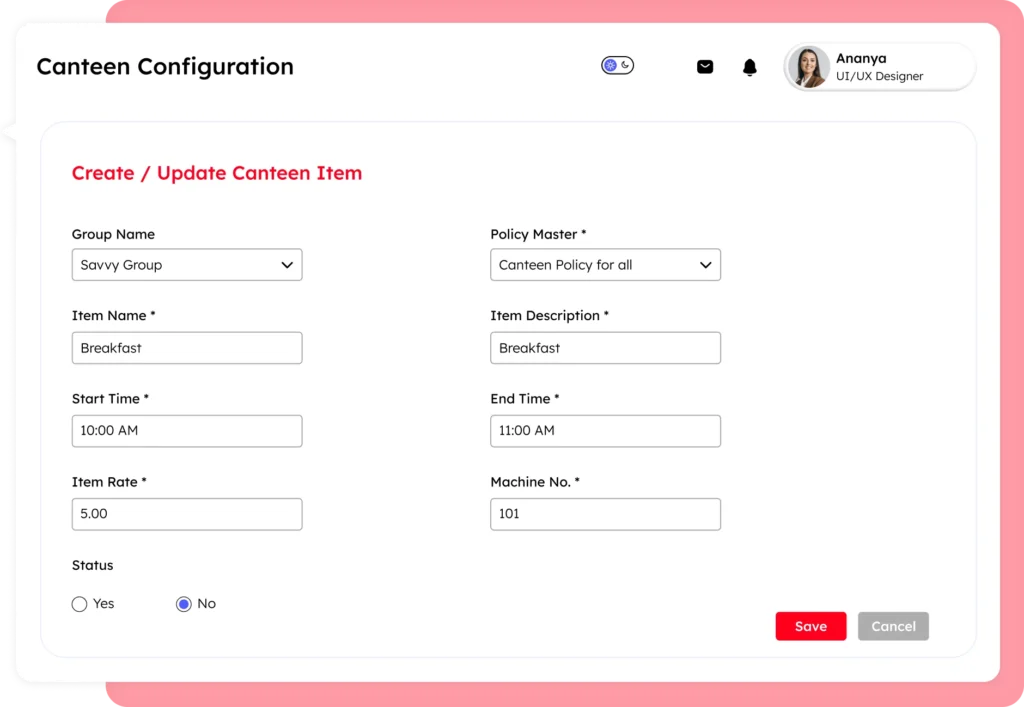Viewport: 1024px width, 707px height.
Task: Click the Item Description label
Action: [549, 316]
